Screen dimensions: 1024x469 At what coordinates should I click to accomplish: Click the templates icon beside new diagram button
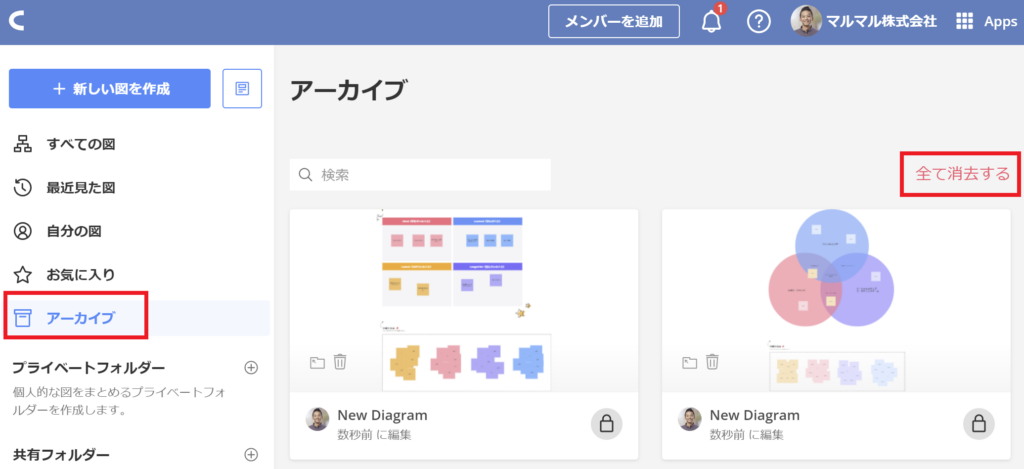pos(242,88)
